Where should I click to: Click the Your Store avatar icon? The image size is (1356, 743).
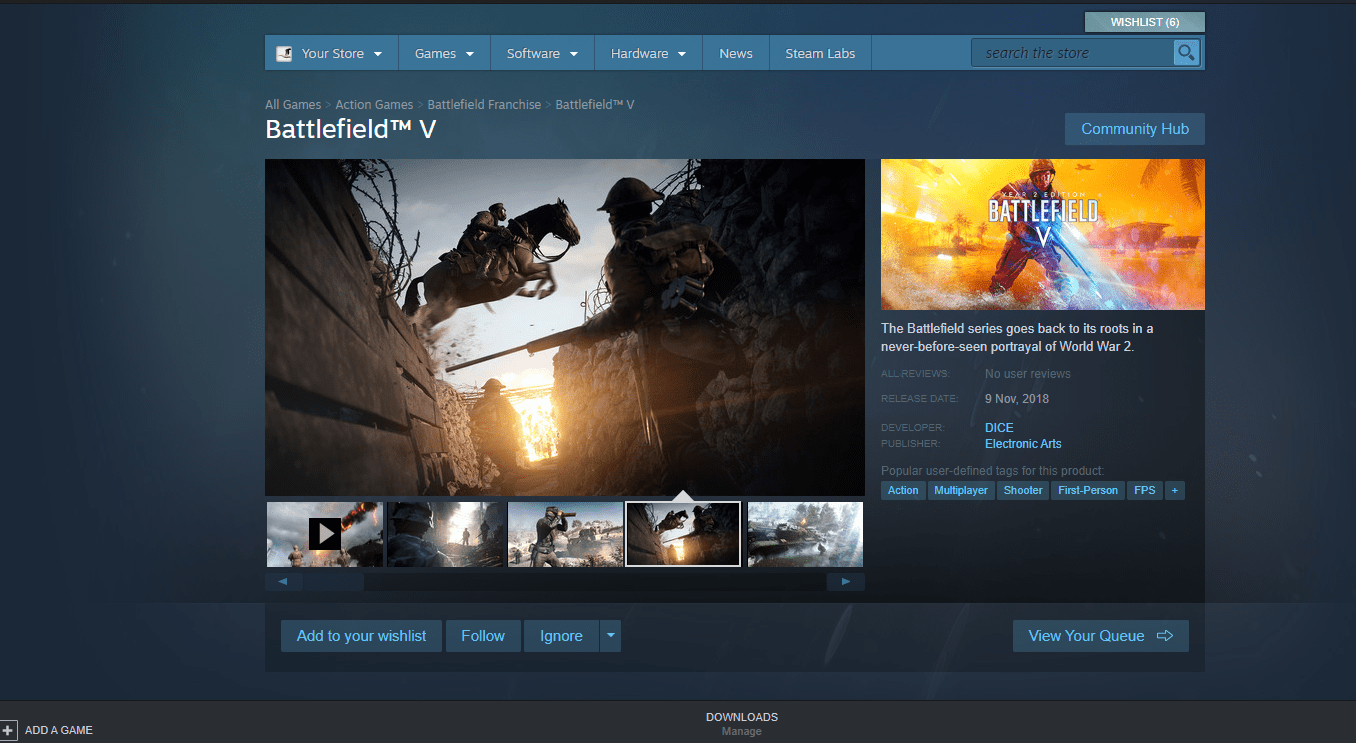click(285, 53)
